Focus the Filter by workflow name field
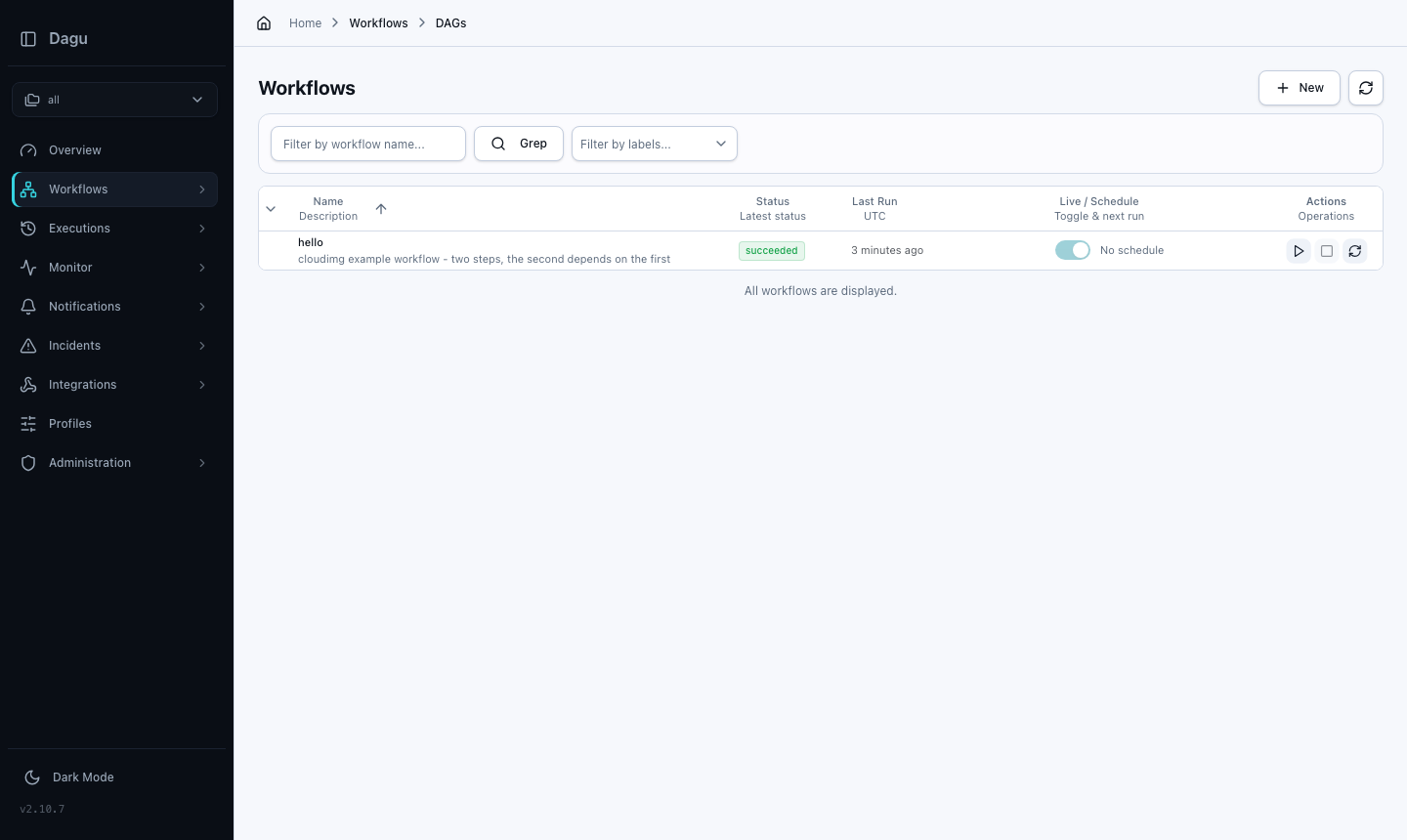This screenshot has width=1407, height=840. point(368,144)
